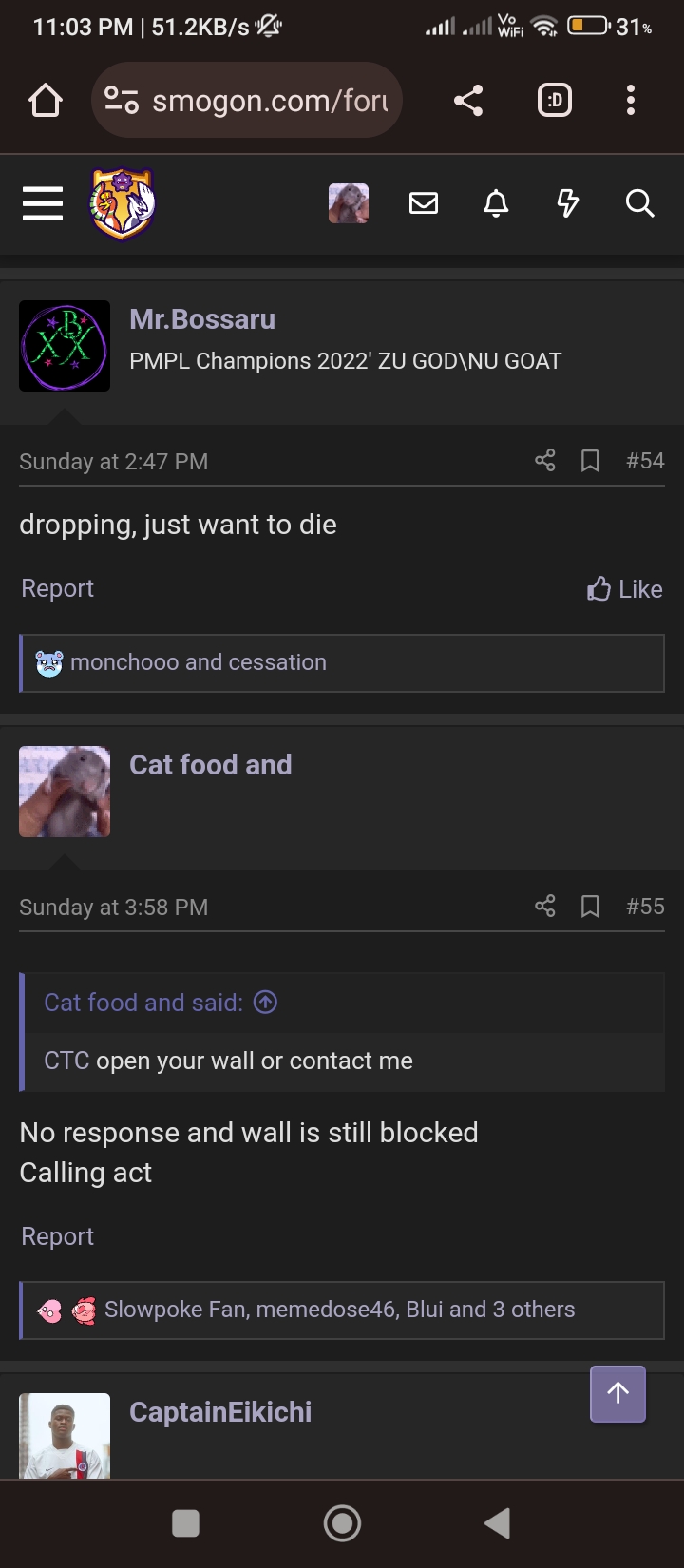
Task: Share post #54 via share icon
Action: click(x=545, y=461)
